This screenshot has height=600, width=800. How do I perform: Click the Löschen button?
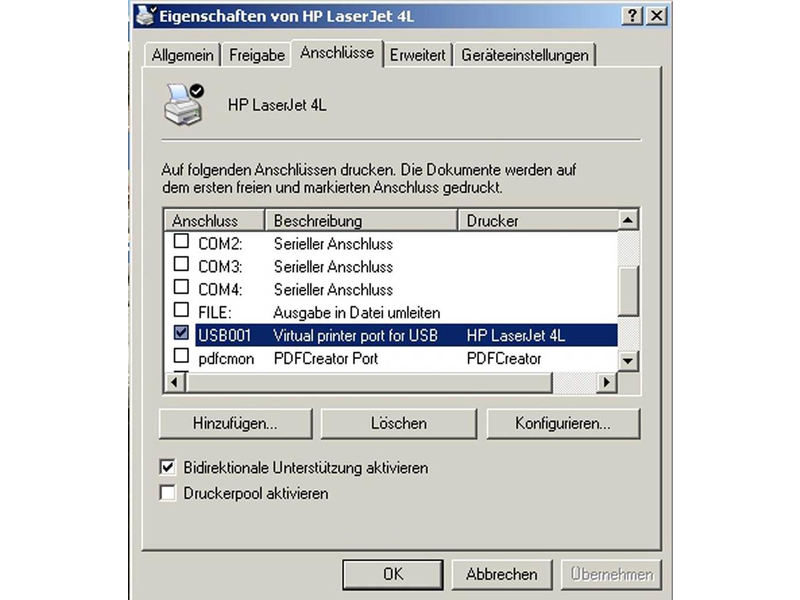[x=398, y=423]
